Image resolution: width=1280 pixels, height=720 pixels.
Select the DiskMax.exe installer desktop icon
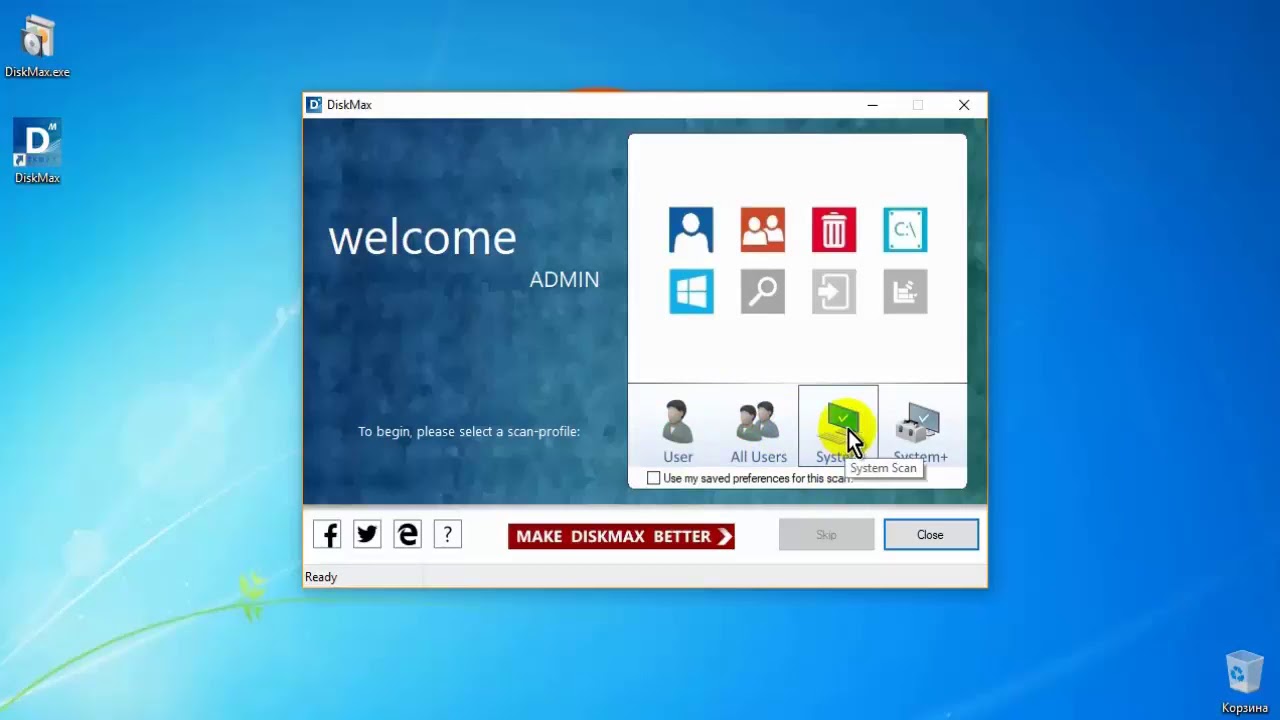tap(37, 47)
